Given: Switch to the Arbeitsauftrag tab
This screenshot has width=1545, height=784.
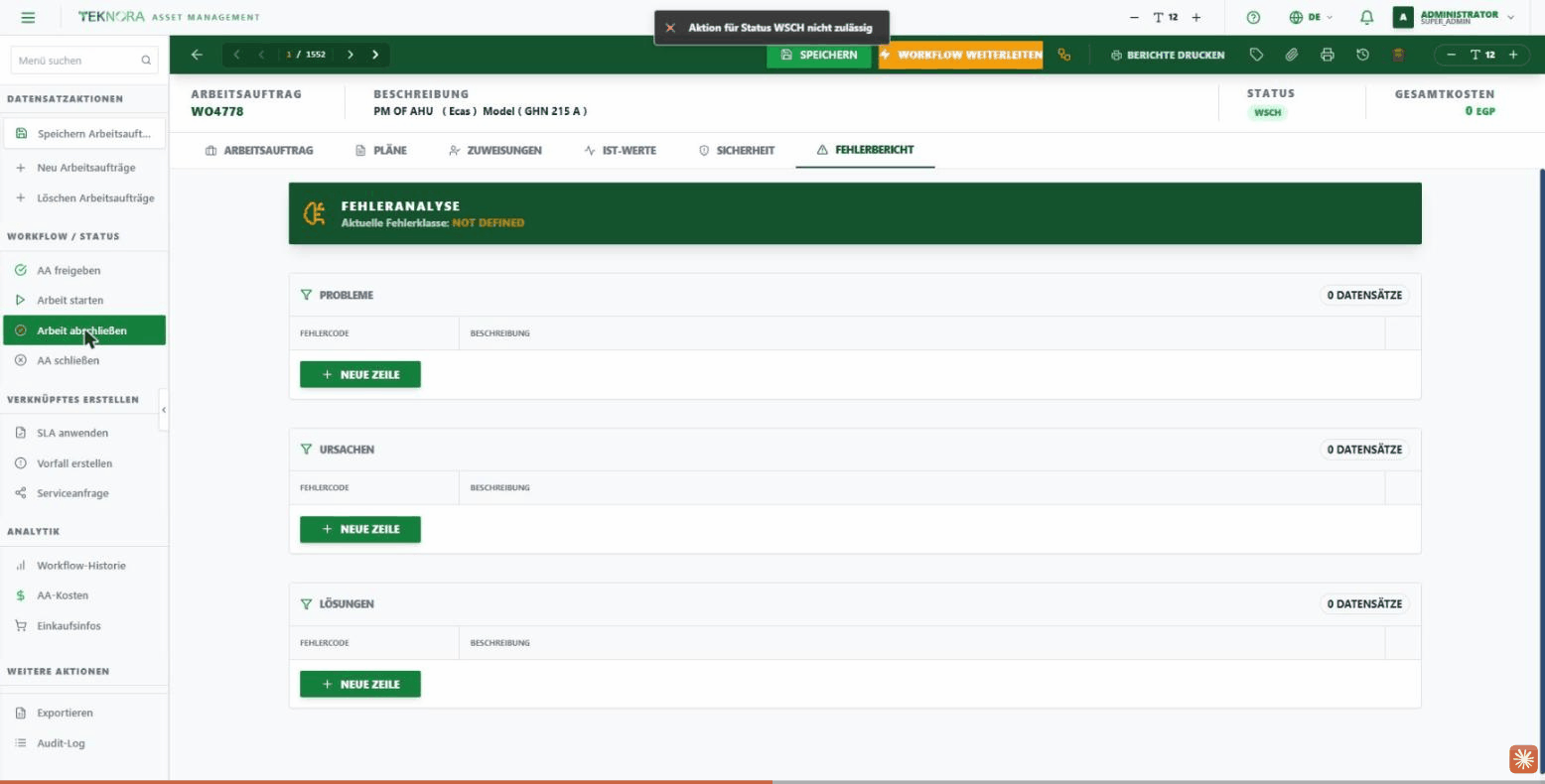Looking at the screenshot, I should [258, 150].
